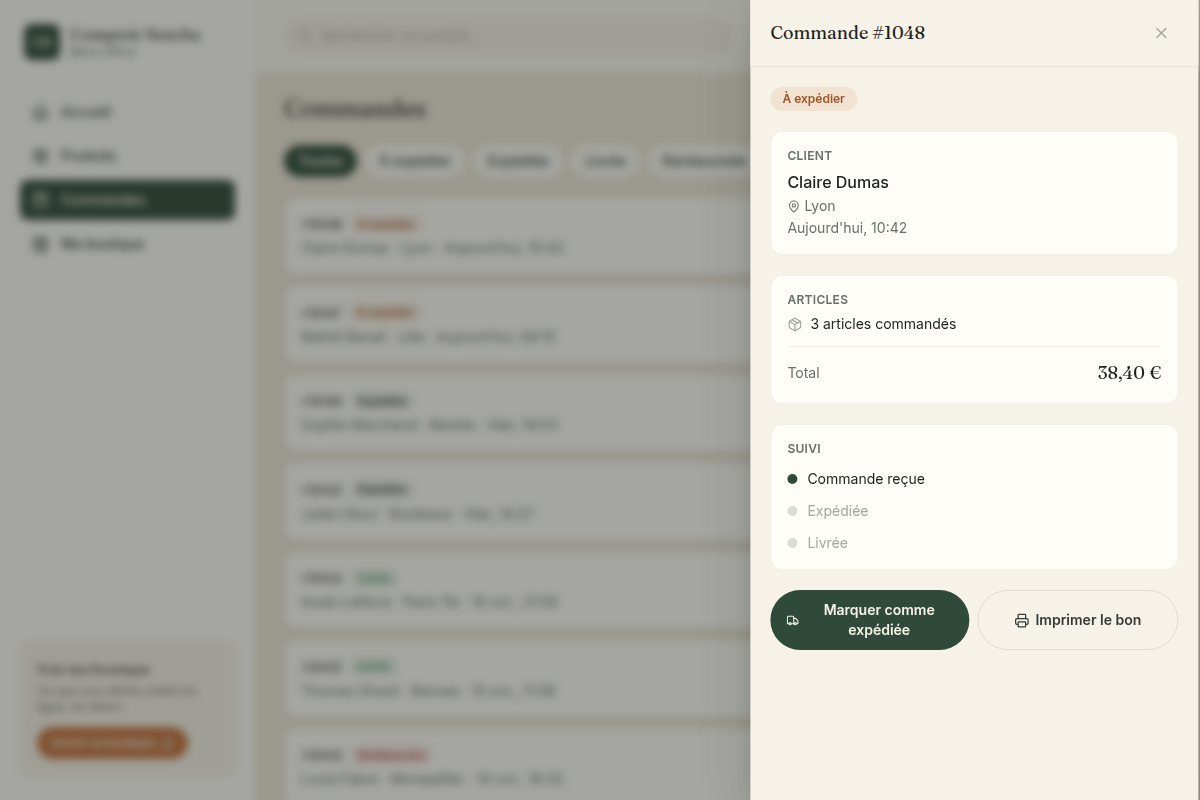
Task: Select the "Commande #1048" panel title
Action: coord(847,33)
